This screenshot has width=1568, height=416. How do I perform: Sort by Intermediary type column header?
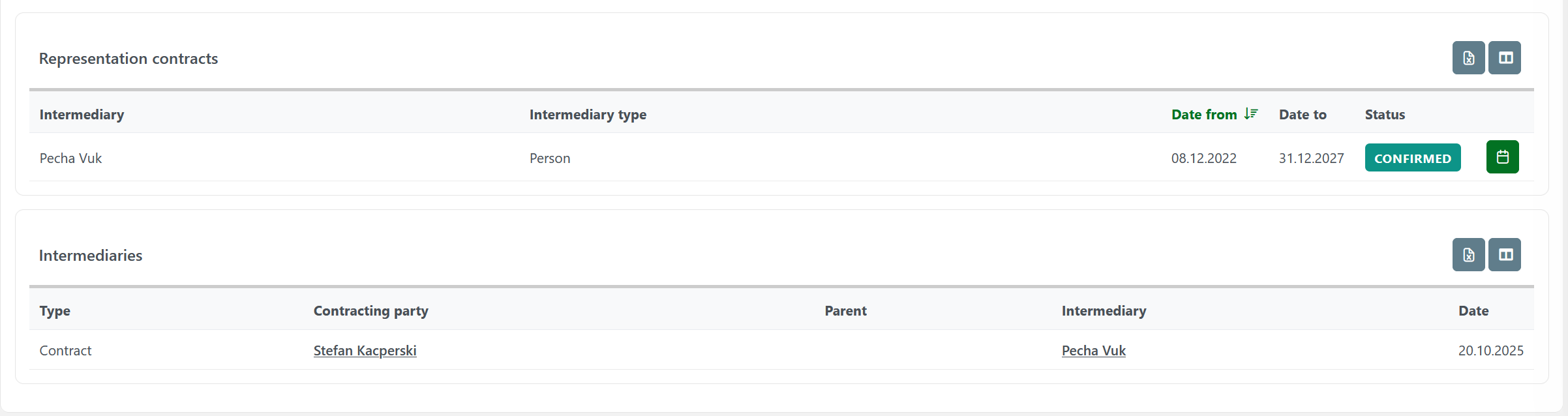pyautogui.click(x=588, y=115)
